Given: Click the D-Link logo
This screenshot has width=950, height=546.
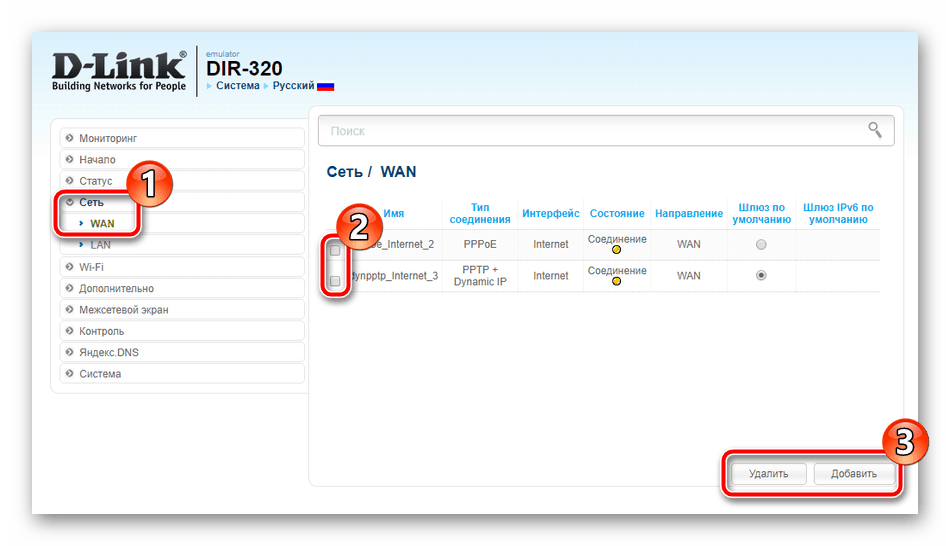Looking at the screenshot, I should 118,70.
